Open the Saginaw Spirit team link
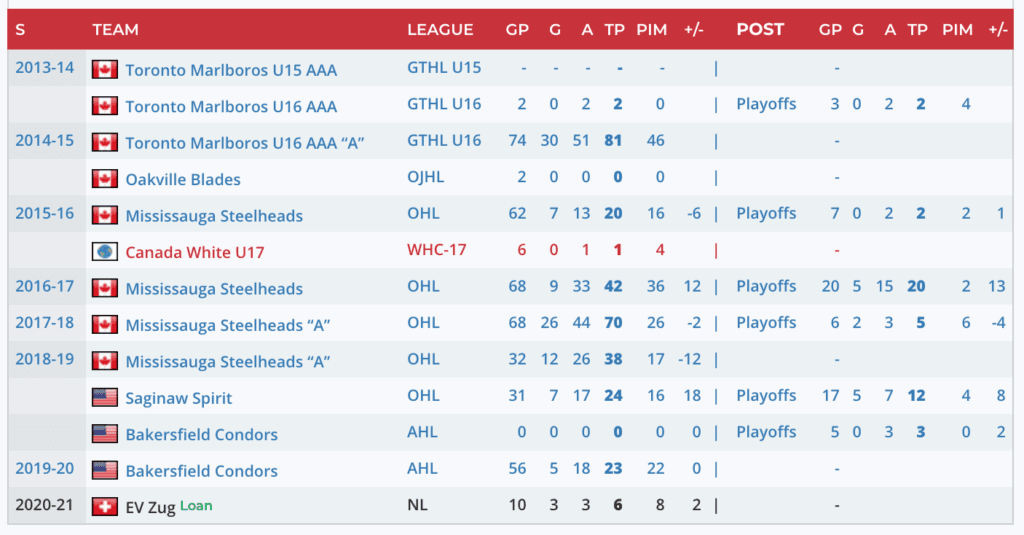Screen dimensions: 1024x535 pyautogui.click(x=178, y=398)
